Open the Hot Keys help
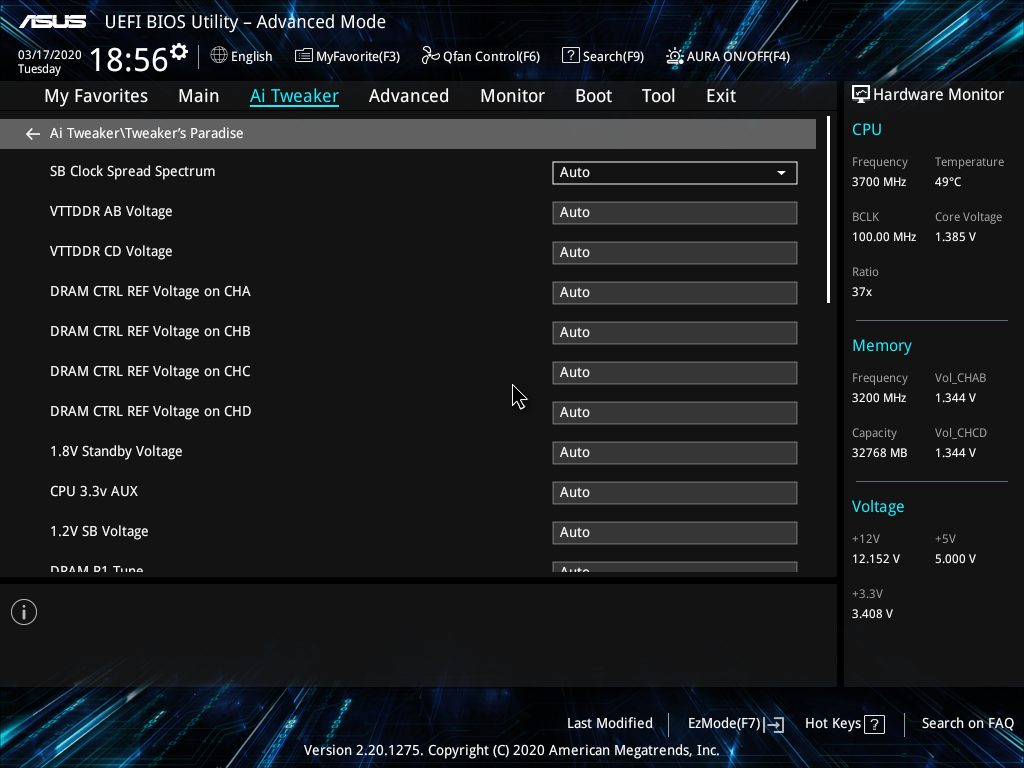Image resolution: width=1024 pixels, height=768 pixels. [x=845, y=724]
